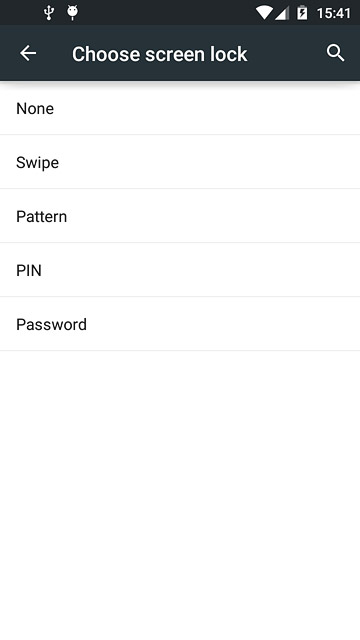Select None as the screen lock

tap(180, 108)
